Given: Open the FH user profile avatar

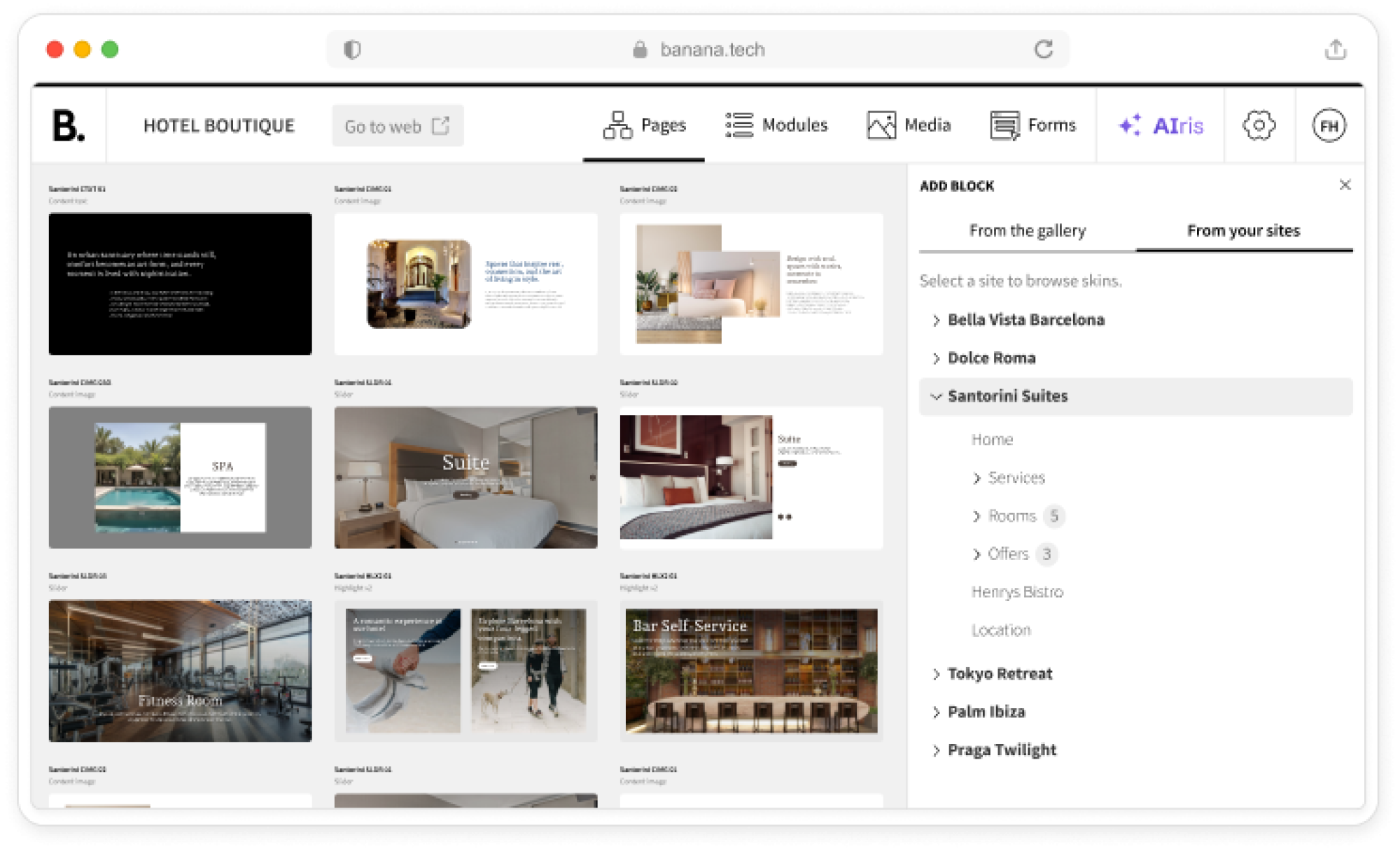Looking at the screenshot, I should pos(1329,126).
